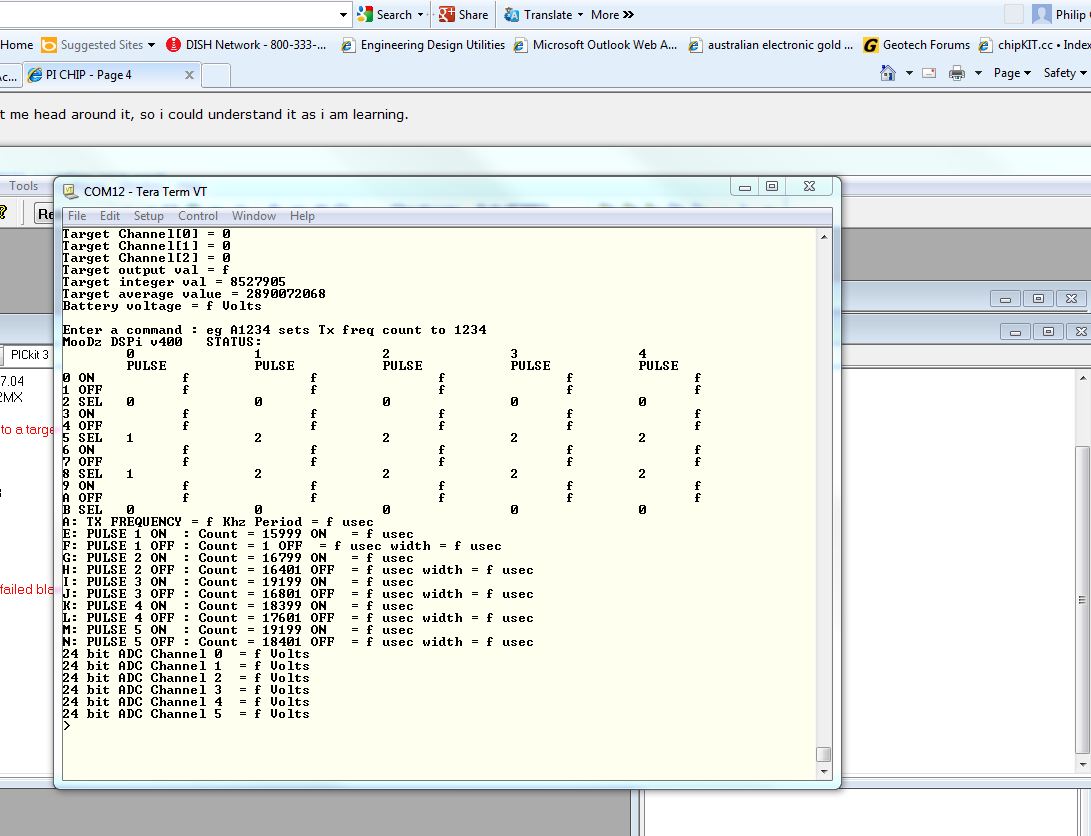The image size is (1091, 836).
Task: Expand the address bar dropdown arrow
Action: click(x=343, y=15)
